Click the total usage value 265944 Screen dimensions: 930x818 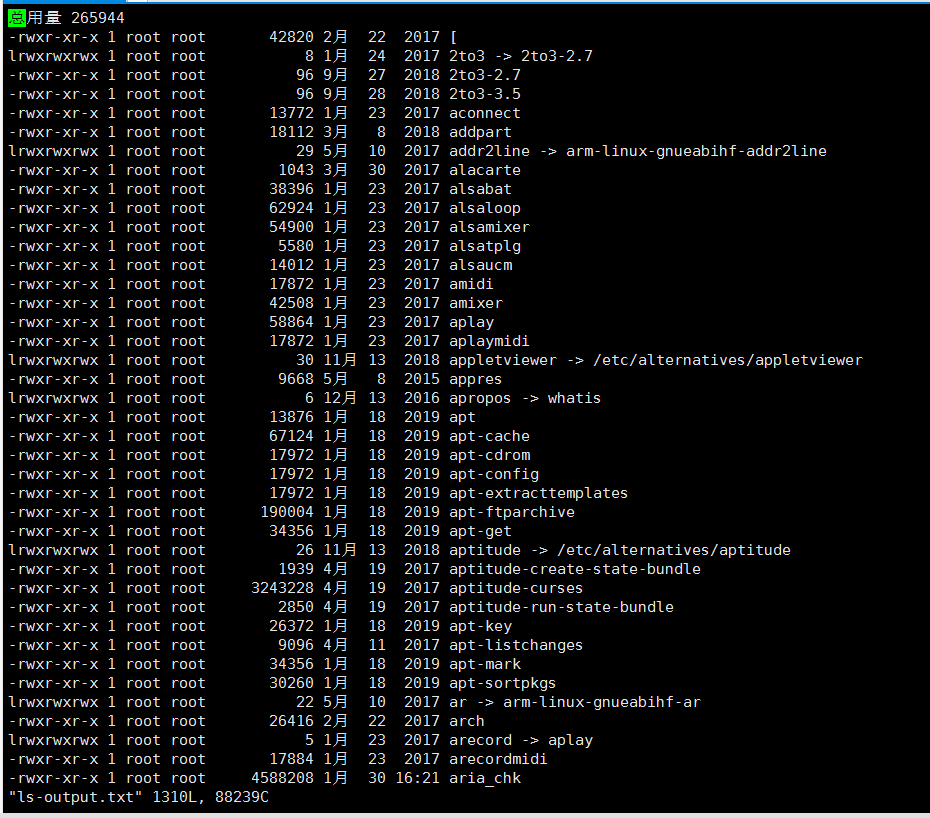coord(98,18)
